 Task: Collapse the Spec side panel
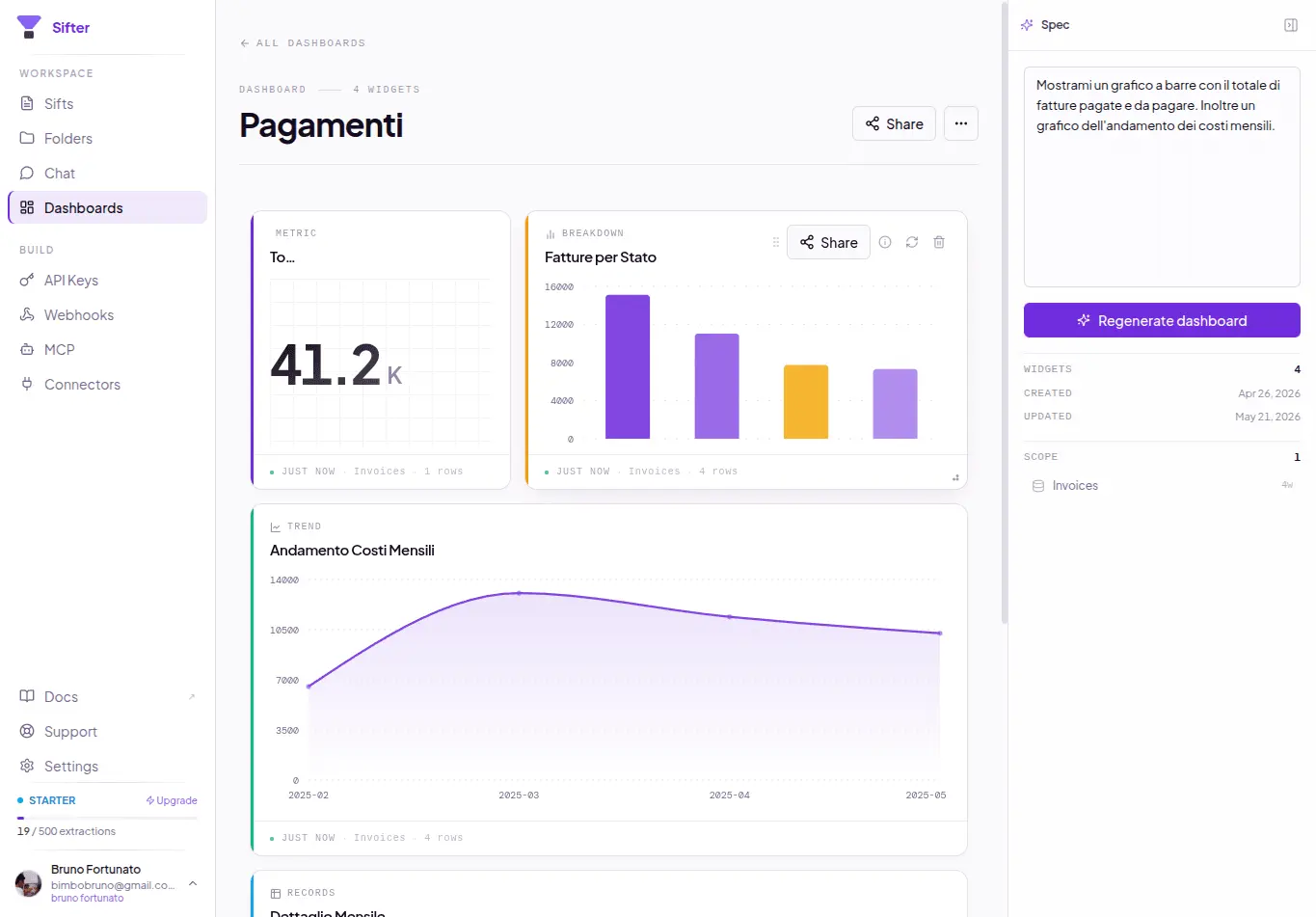pyautogui.click(x=1291, y=25)
